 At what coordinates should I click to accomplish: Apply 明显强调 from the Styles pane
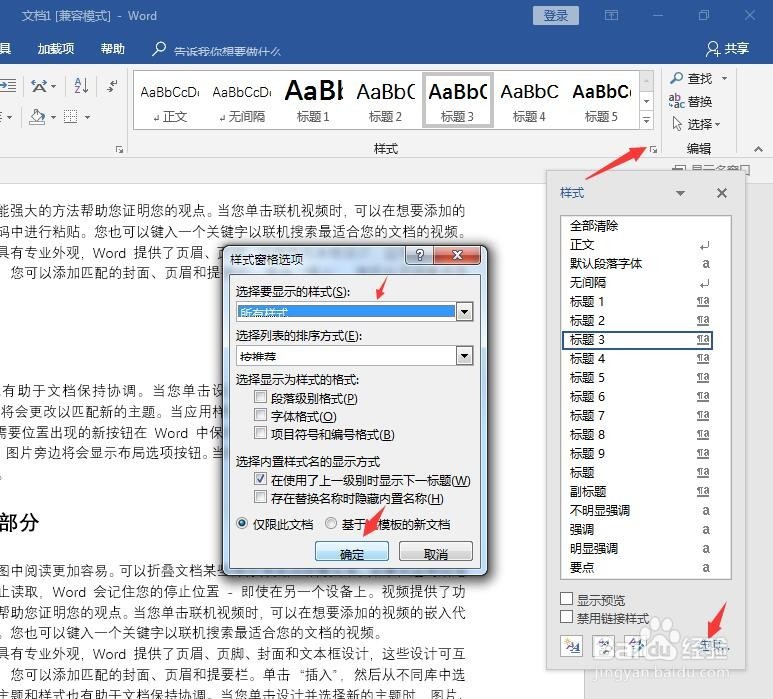click(x=638, y=548)
